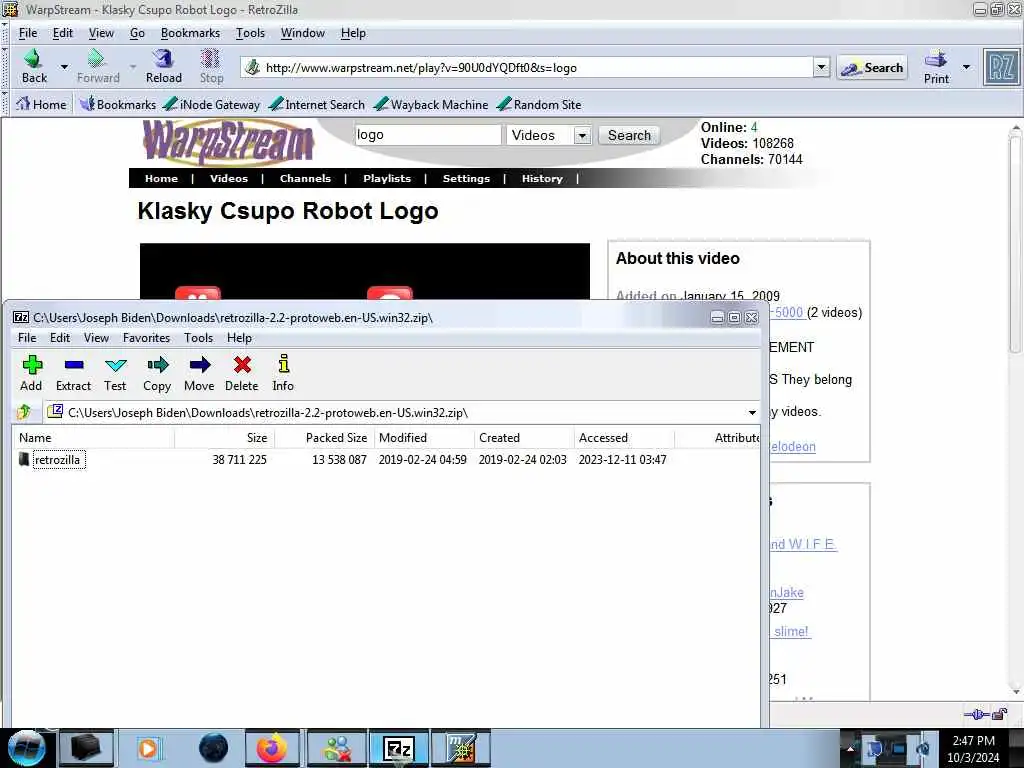The height and width of the screenshot is (768, 1024).
Task: Click the browser toolbar Search button
Action: click(872, 67)
